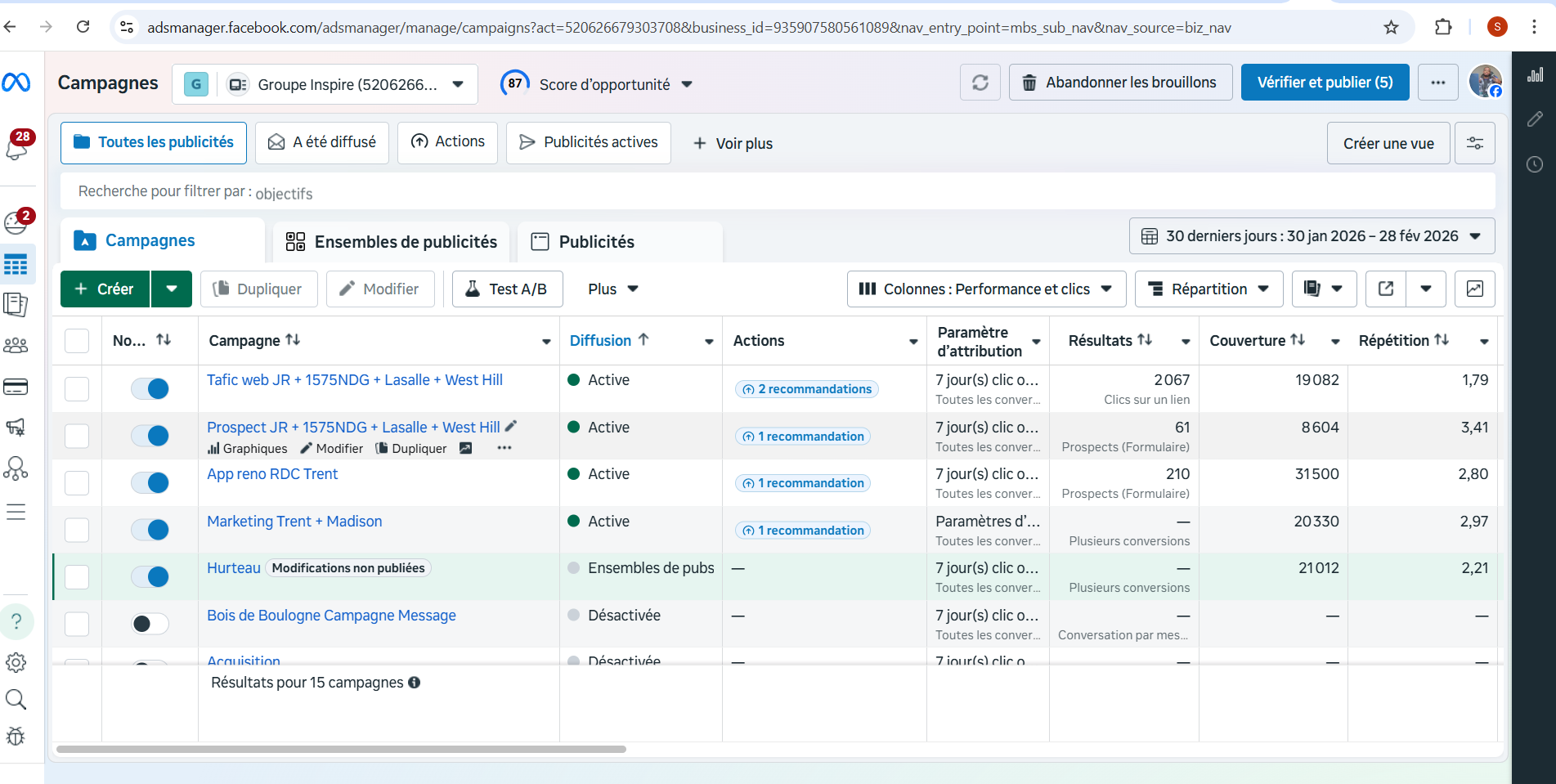This screenshot has width=1556, height=784.
Task: Click the Meta logo icon
Action: coord(16,83)
